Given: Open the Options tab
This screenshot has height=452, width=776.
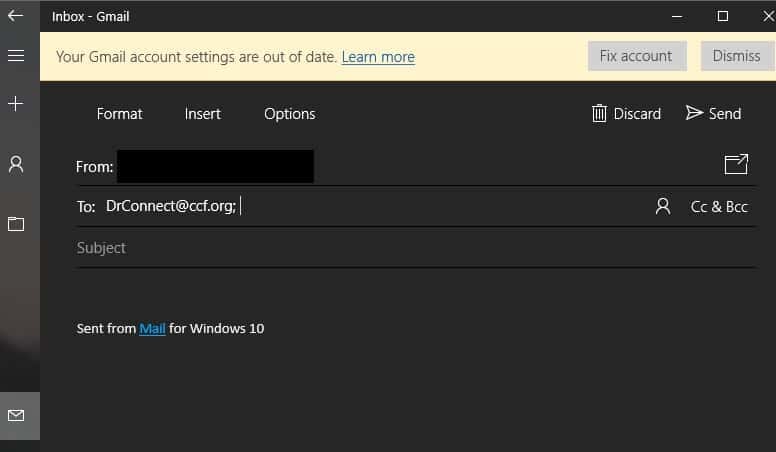Looking at the screenshot, I should 290,114.
